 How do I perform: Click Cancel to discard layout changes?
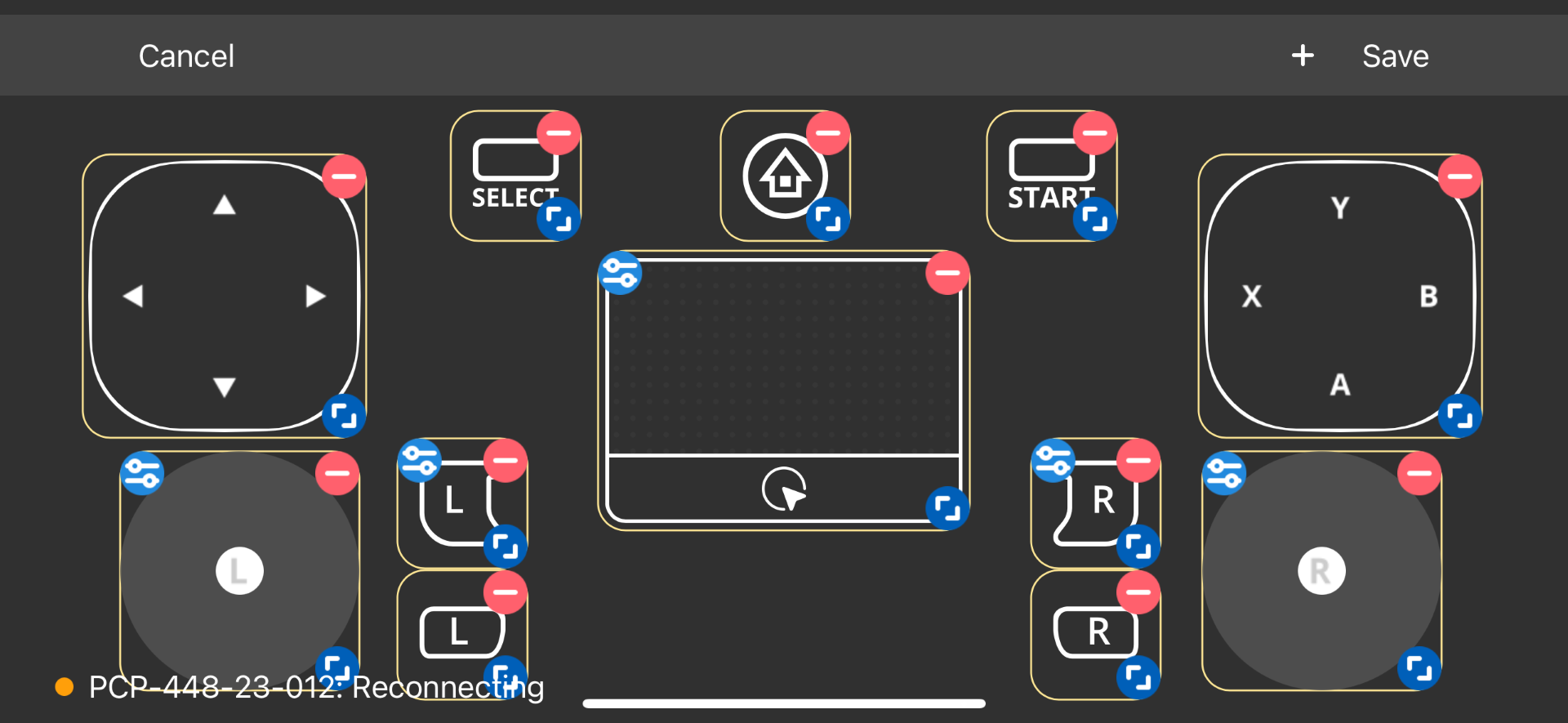pyautogui.click(x=186, y=56)
